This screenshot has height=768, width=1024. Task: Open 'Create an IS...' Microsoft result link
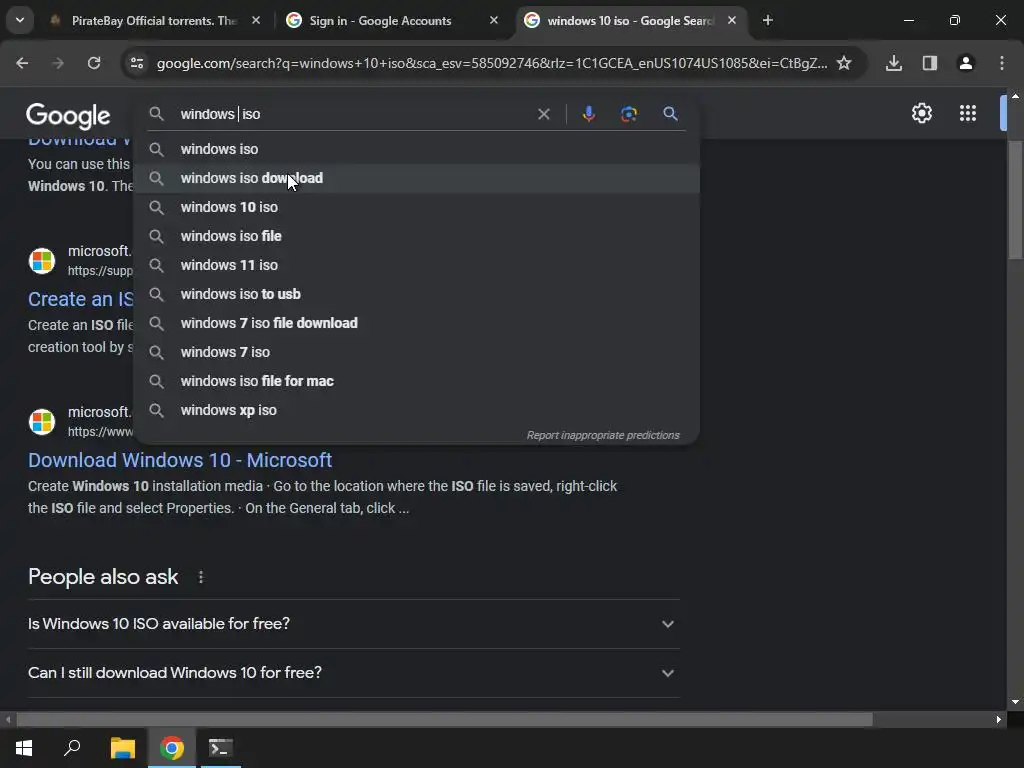point(80,299)
